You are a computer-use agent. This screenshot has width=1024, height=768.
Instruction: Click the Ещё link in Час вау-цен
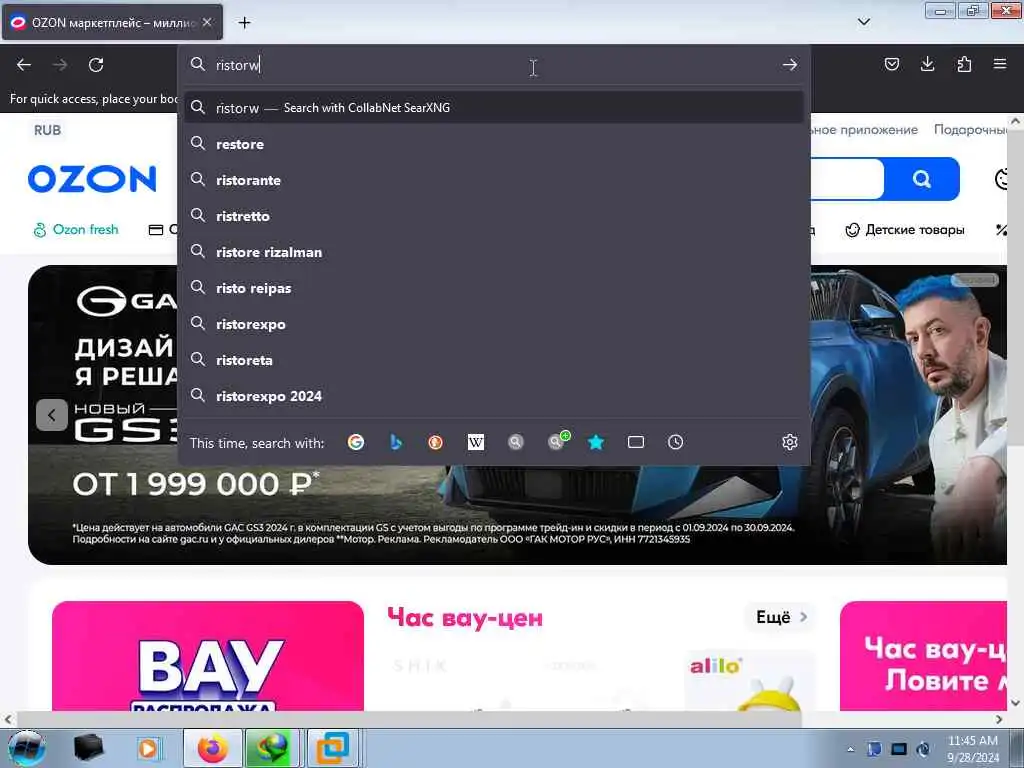780,617
